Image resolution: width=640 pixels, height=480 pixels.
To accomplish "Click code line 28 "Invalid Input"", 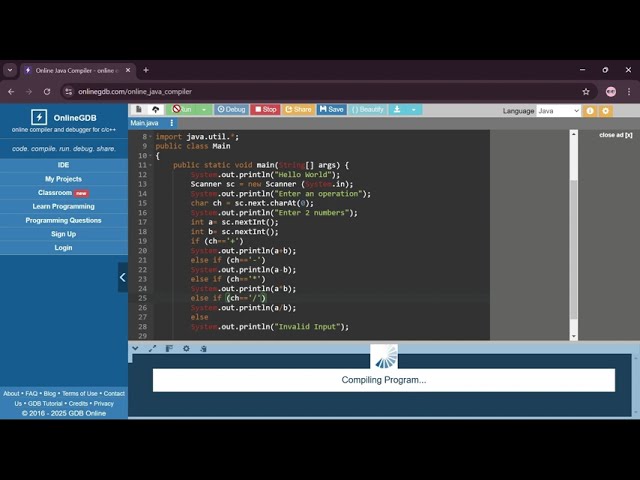I will pos(270,327).
